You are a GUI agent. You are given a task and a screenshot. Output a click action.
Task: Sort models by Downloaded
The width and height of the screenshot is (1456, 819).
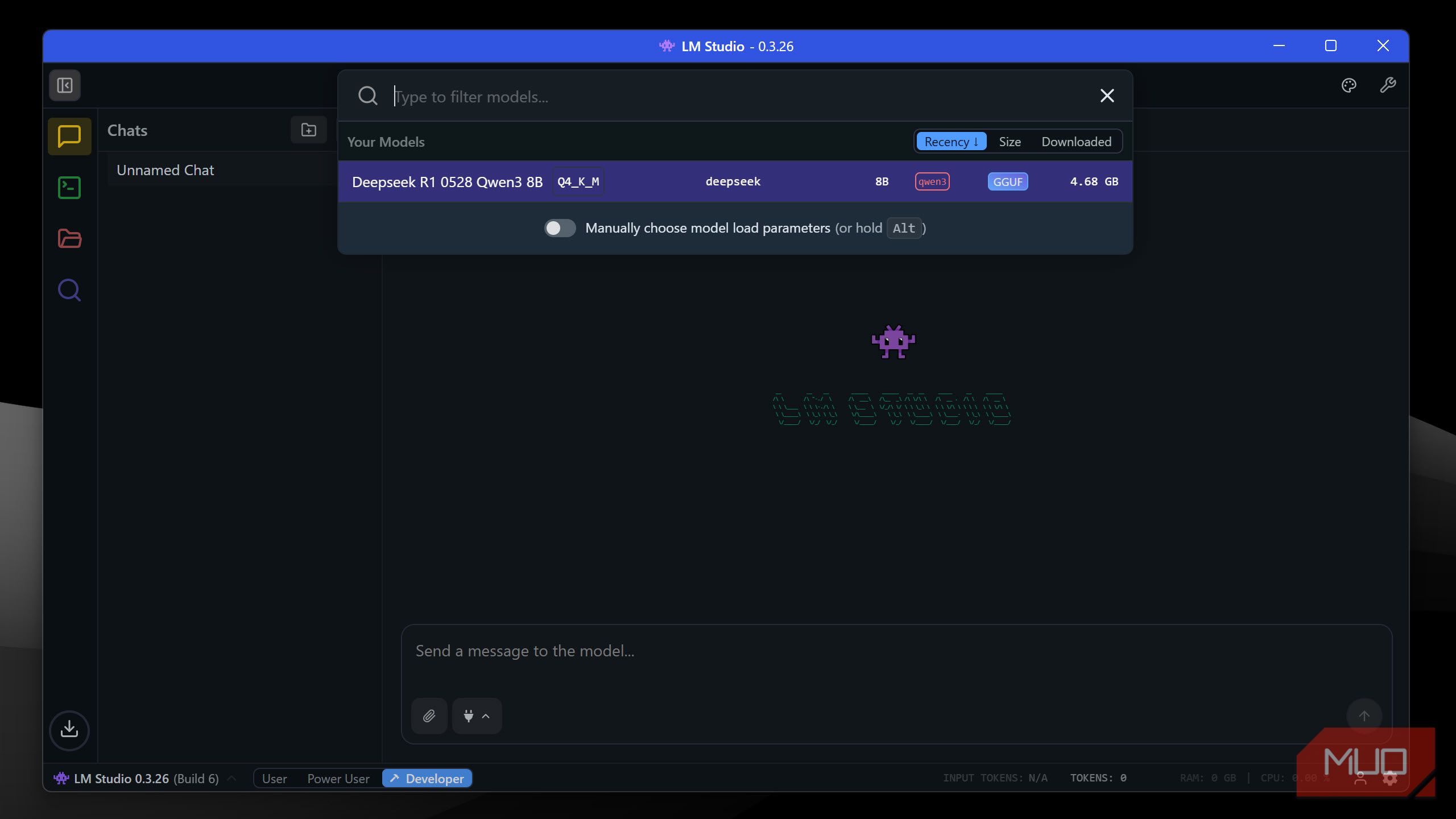(x=1076, y=142)
